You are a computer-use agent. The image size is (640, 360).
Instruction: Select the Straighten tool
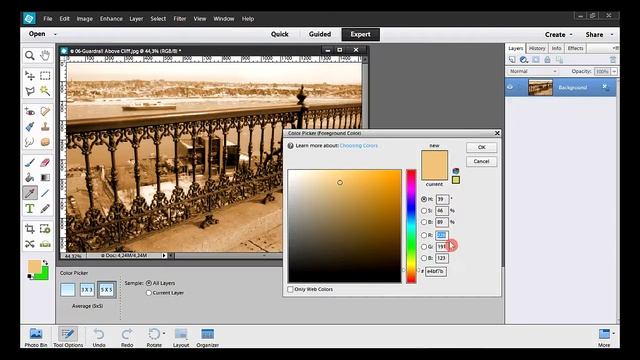click(45, 244)
